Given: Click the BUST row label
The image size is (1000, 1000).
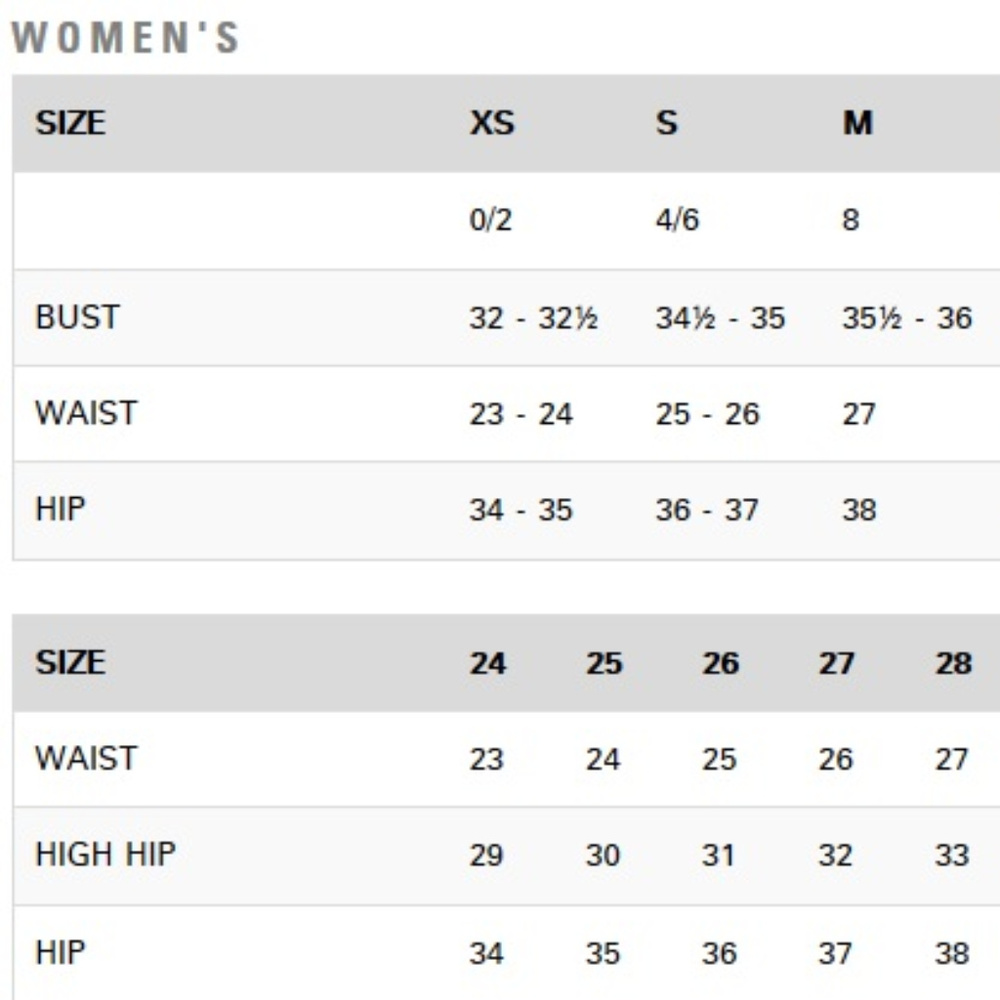Looking at the screenshot, I should coord(77,317).
